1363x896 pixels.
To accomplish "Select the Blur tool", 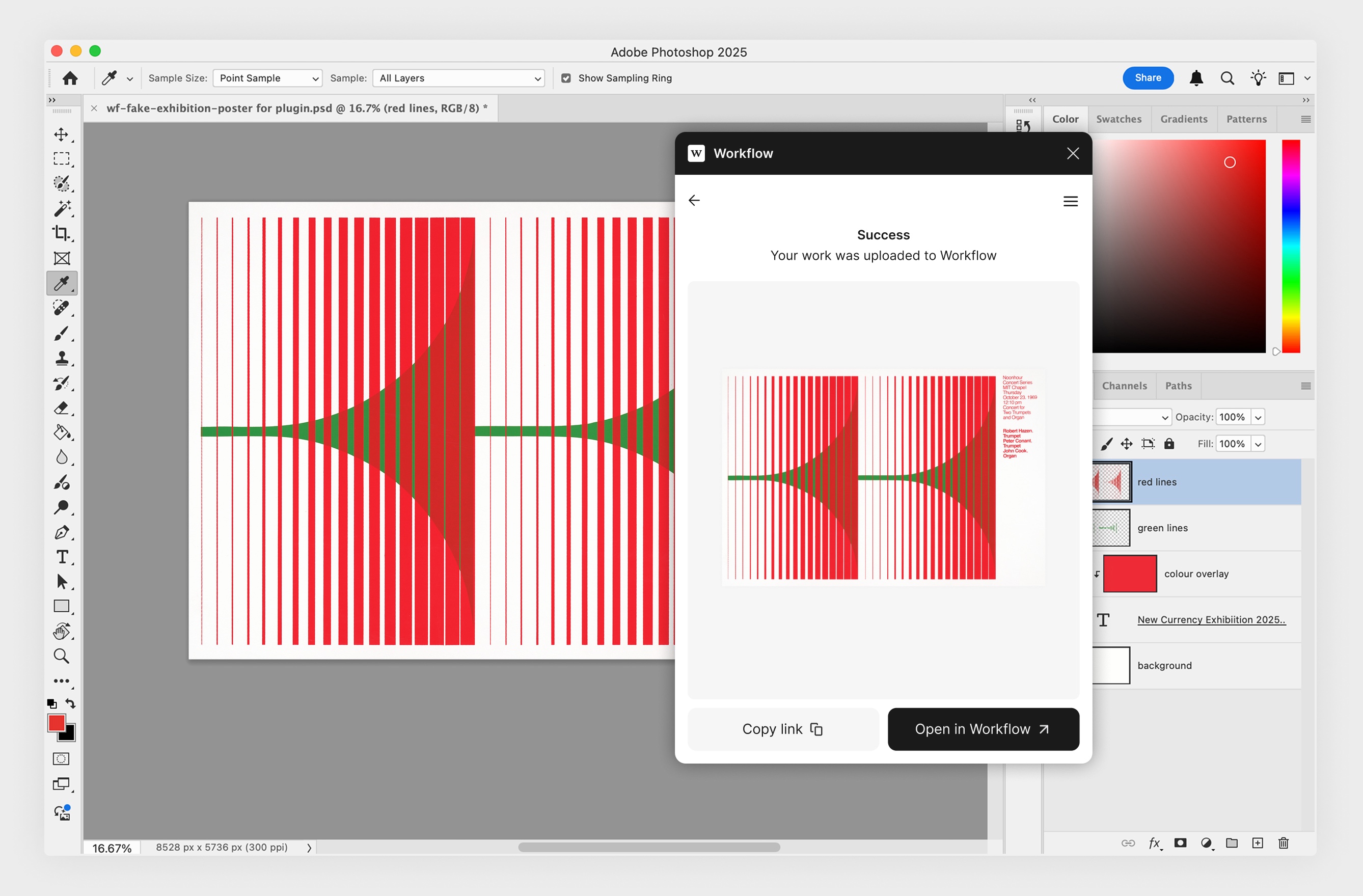I will (x=61, y=457).
